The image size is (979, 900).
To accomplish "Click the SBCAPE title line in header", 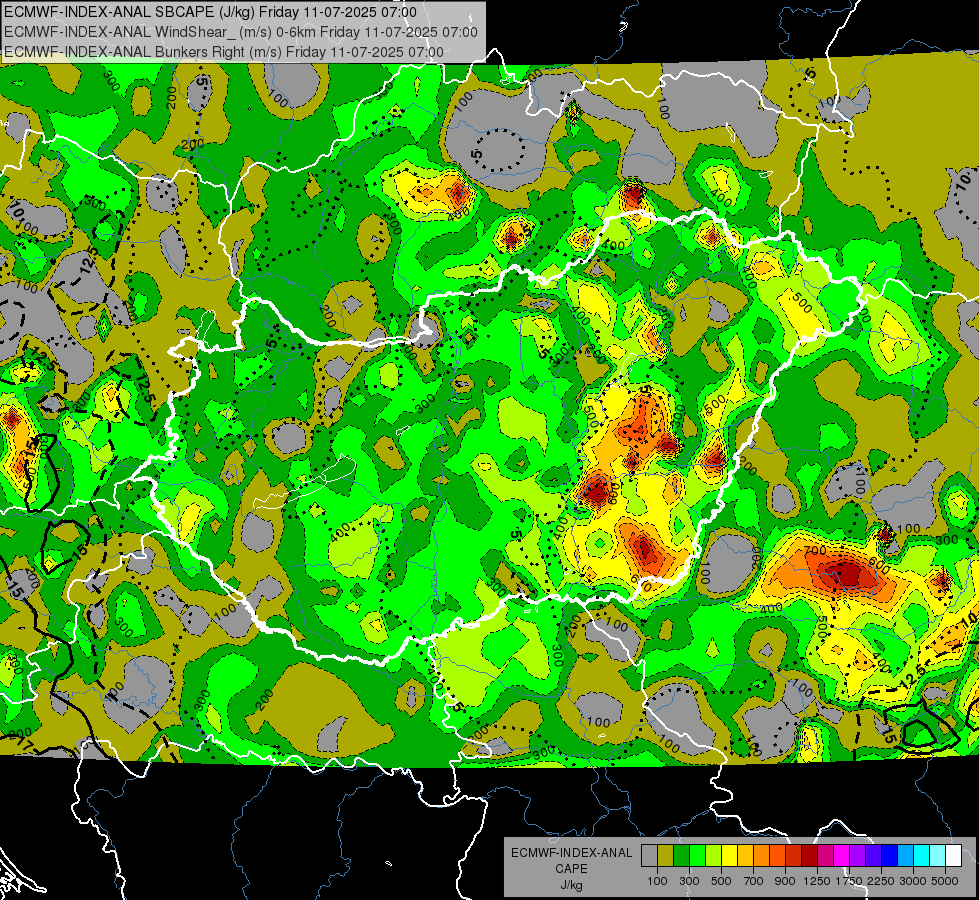I will [210, 12].
